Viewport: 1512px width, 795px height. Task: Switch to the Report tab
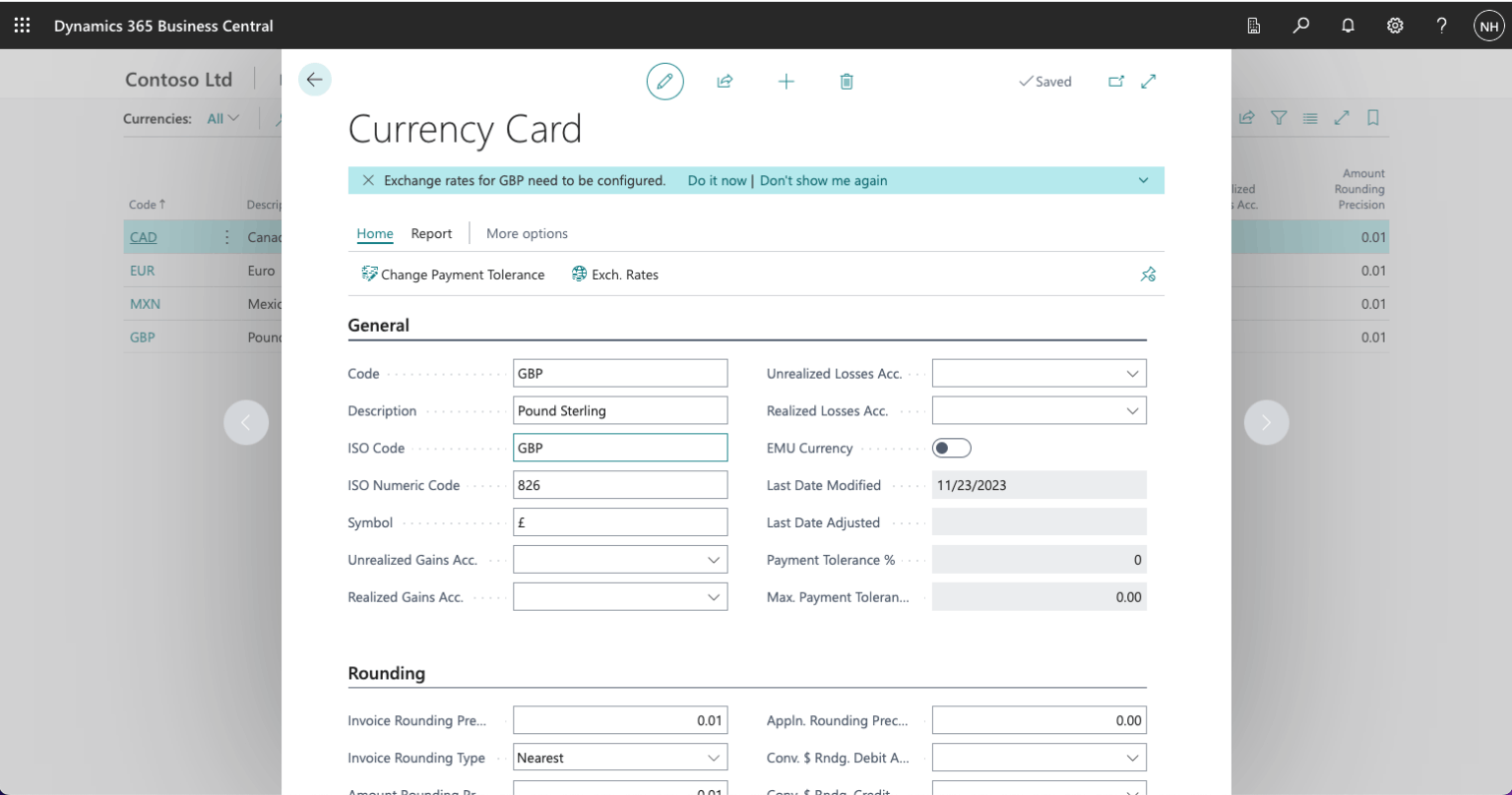coord(431,233)
